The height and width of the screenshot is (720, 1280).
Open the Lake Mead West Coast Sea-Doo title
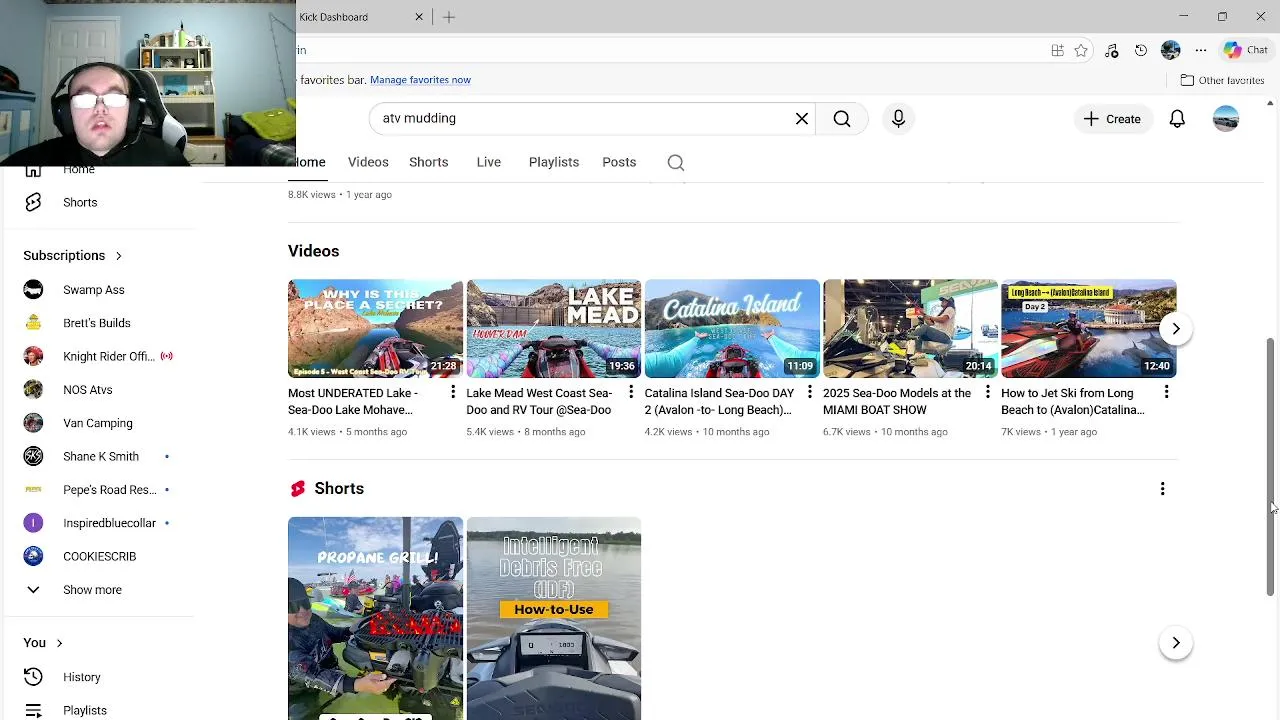pyautogui.click(x=539, y=401)
